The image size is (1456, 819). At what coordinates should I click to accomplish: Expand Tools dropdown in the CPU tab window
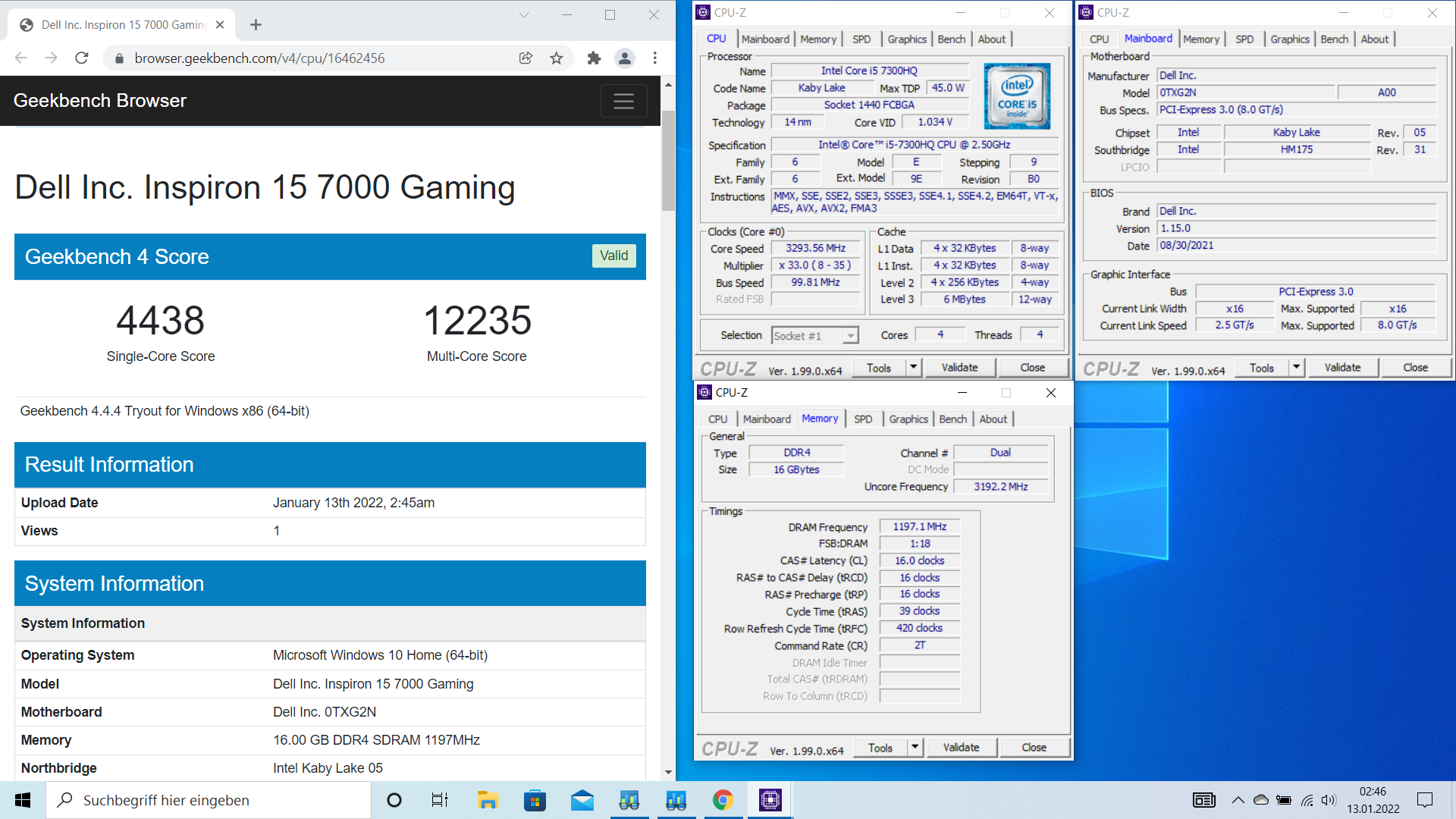[x=914, y=368]
